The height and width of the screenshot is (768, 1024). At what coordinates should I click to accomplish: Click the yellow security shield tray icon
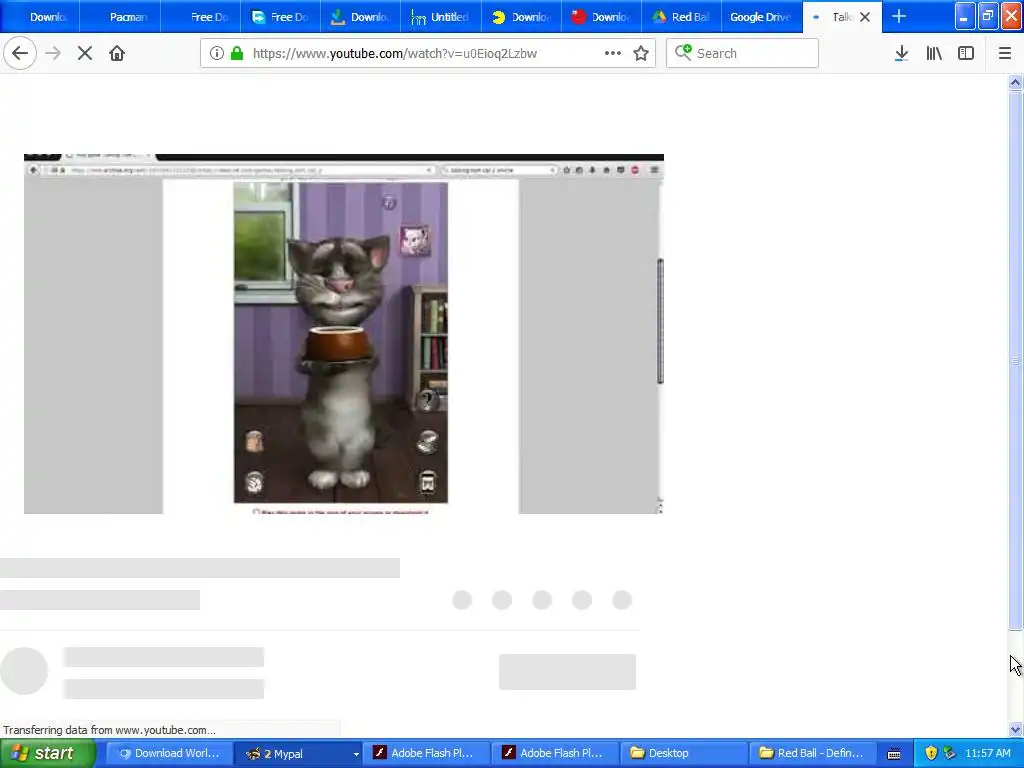(x=931, y=754)
